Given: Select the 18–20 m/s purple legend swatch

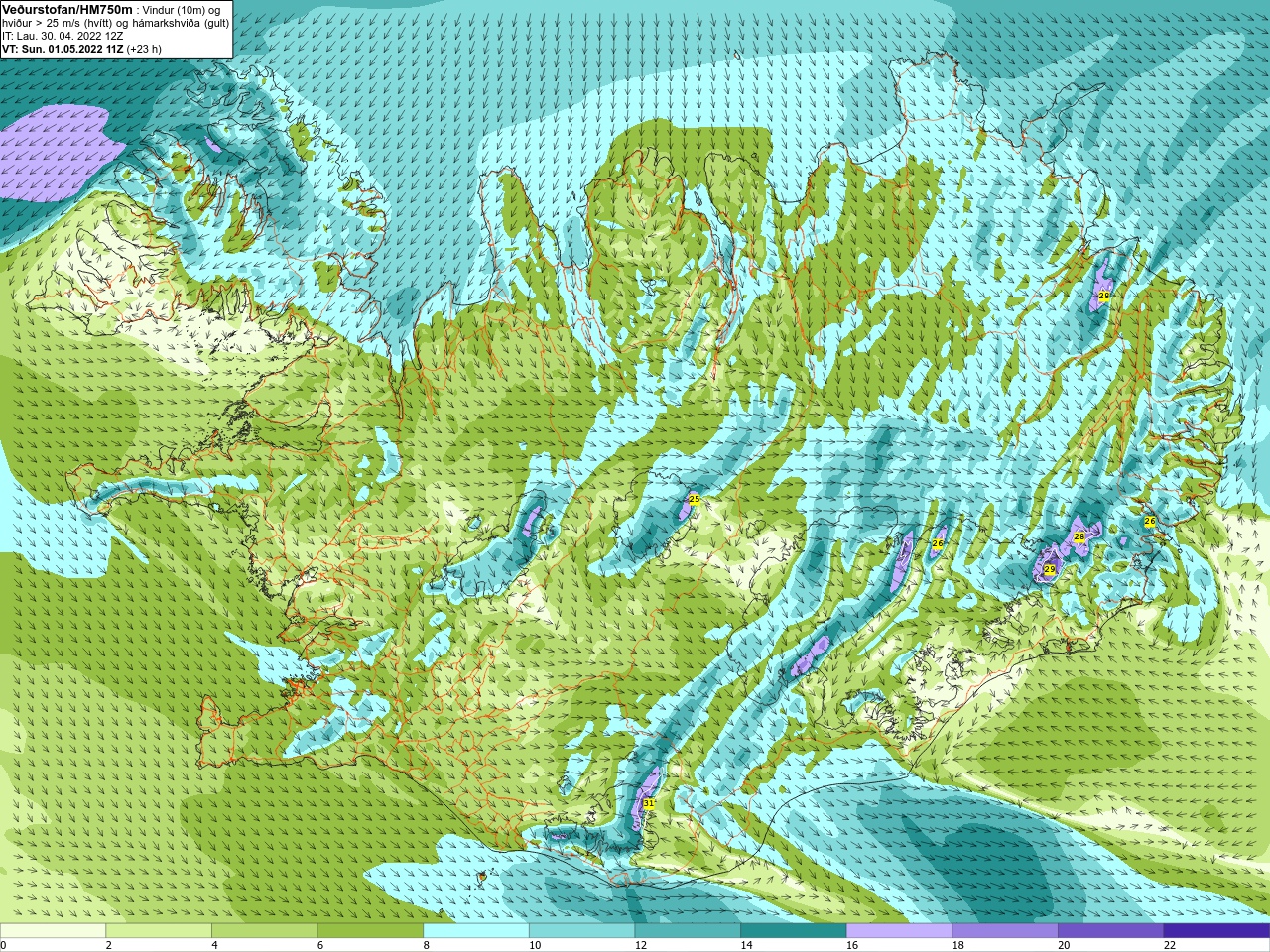Looking at the screenshot, I should point(1005,931).
